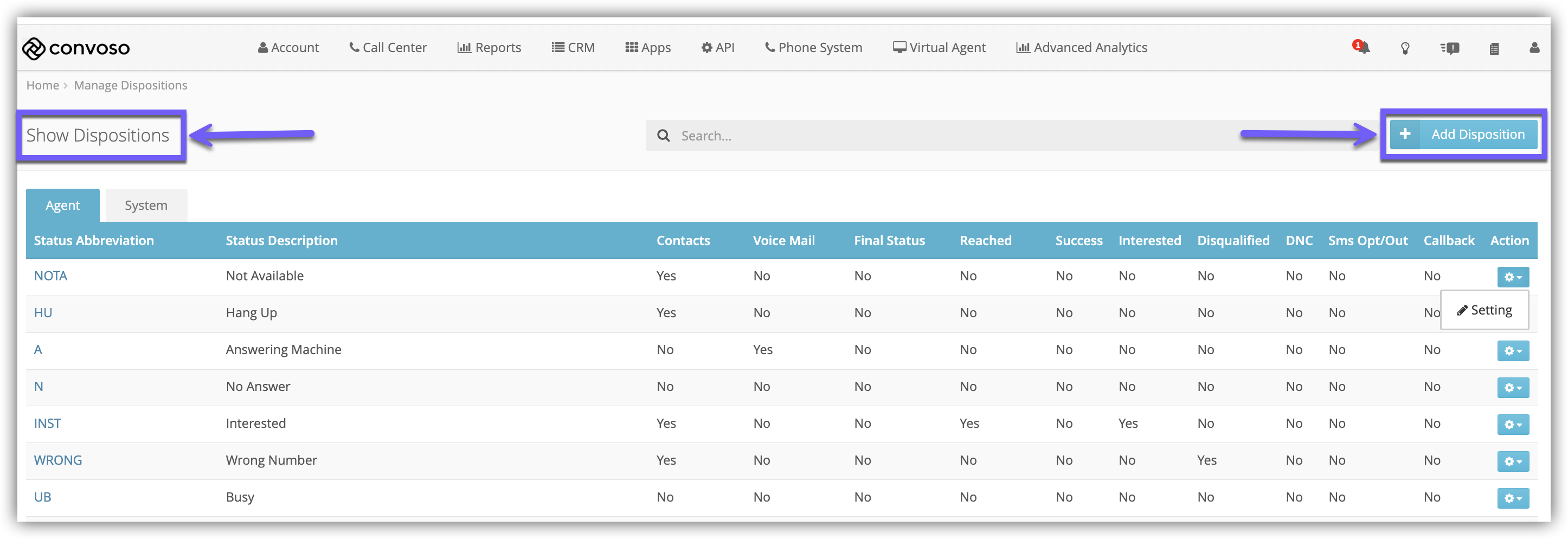
Task: Select the Agent tab
Action: click(x=63, y=206)
